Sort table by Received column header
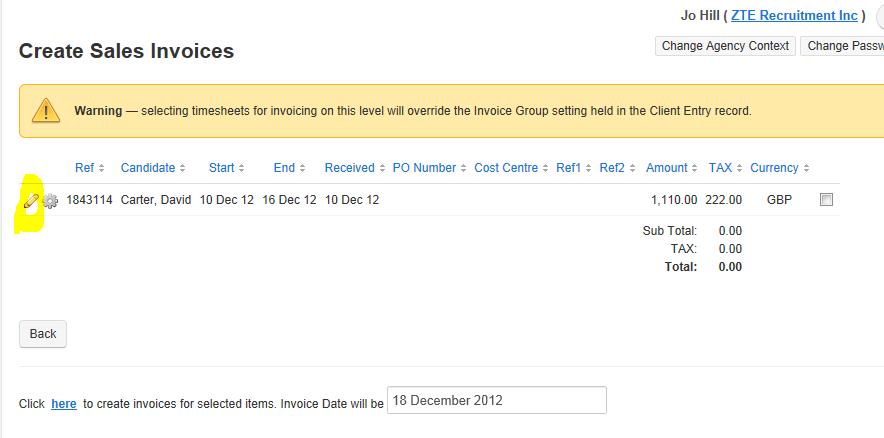Image resolution: width=884 pixels, height=438 pixels. pyautogui.click(x=350, y=167)
